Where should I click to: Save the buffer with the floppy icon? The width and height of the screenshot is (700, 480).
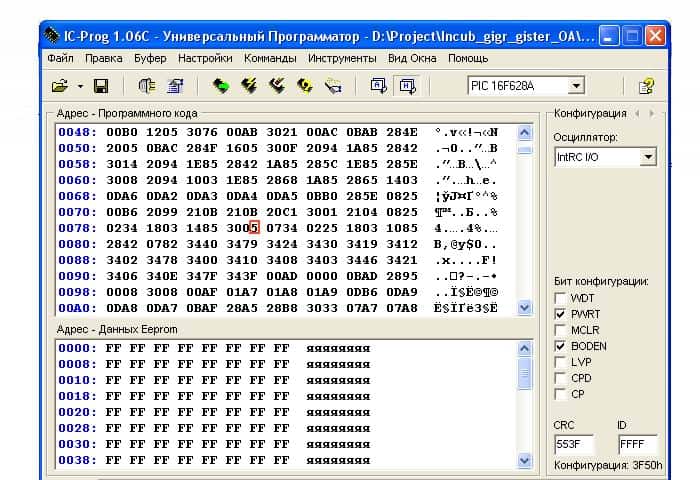(100, 86)
